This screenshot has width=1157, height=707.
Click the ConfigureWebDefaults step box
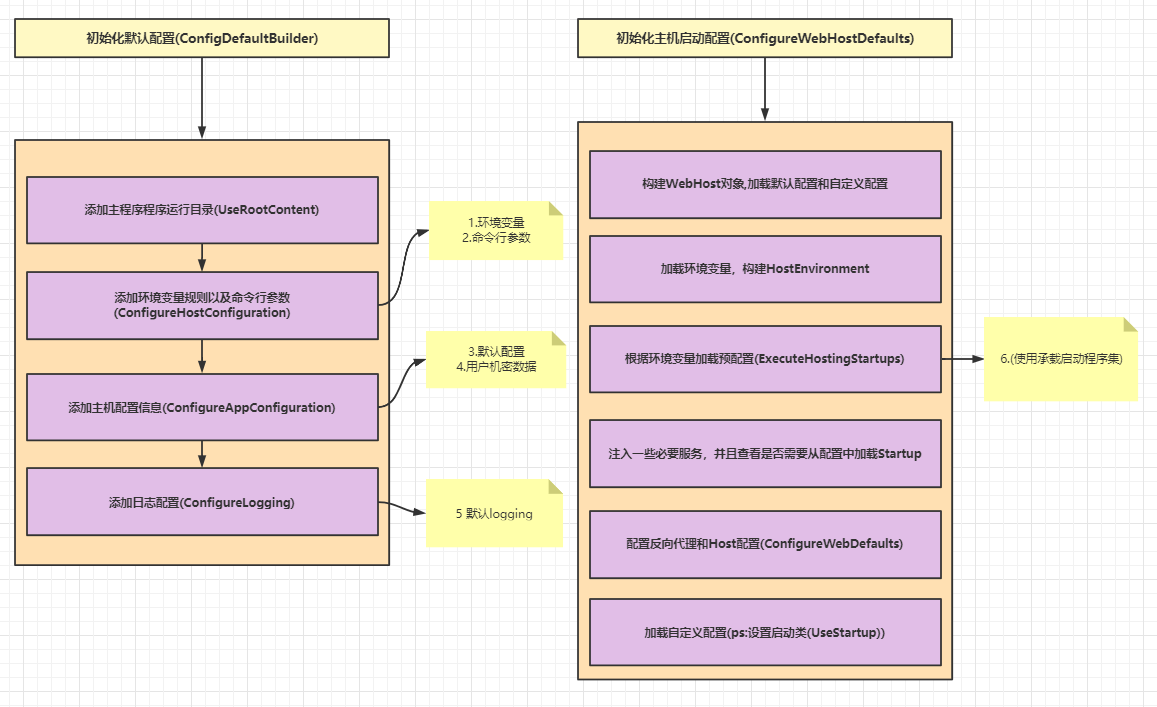coord(765,544)
